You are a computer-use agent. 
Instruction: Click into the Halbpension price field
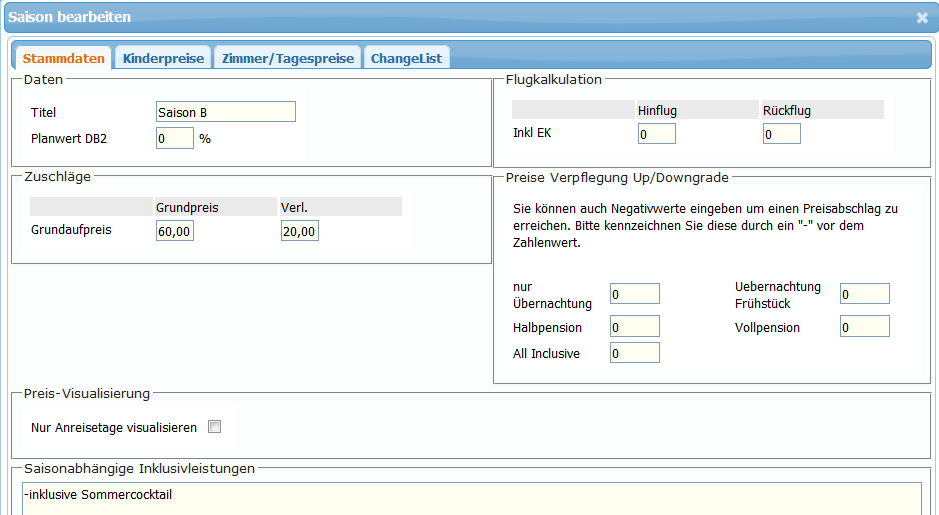635,327
